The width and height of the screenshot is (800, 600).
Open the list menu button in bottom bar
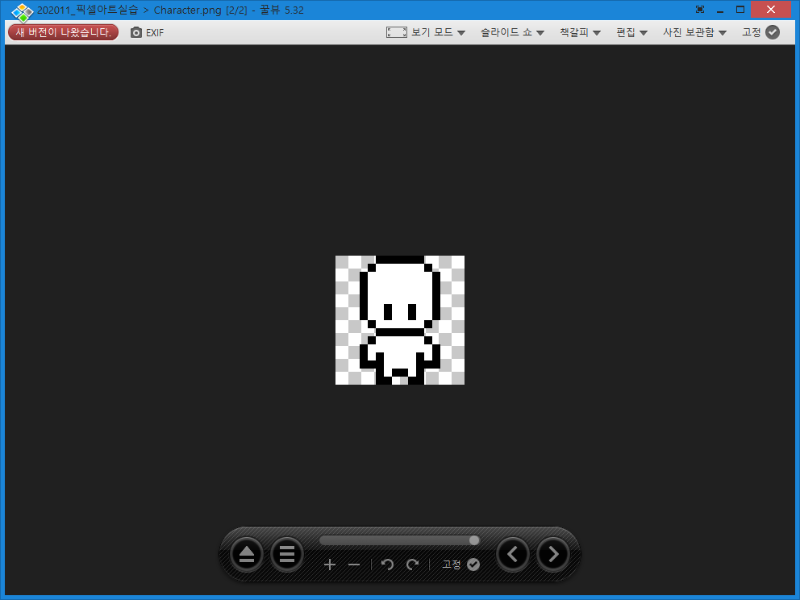tap(287, 554)
